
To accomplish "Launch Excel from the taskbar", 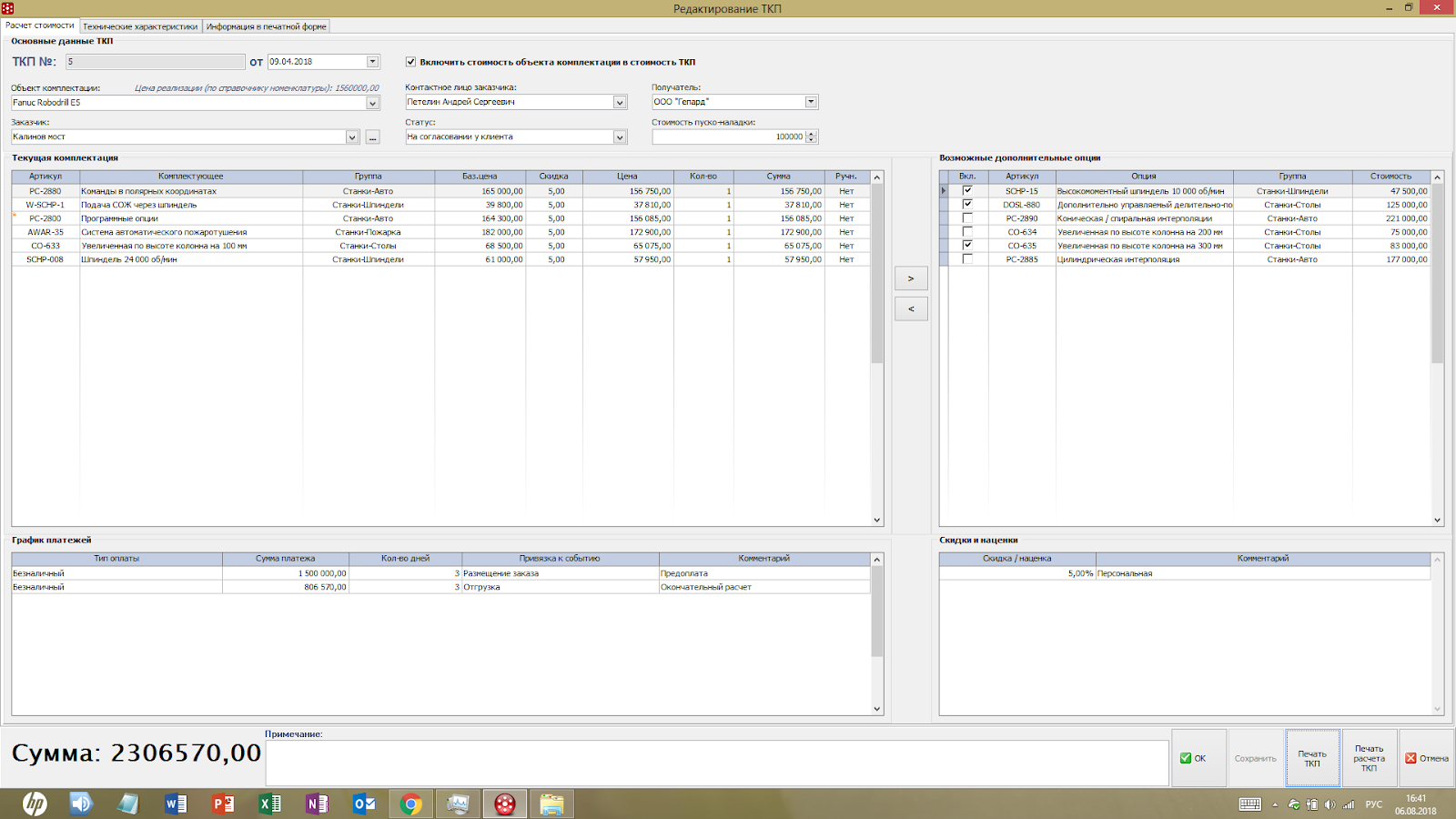I will pos(270,804).
